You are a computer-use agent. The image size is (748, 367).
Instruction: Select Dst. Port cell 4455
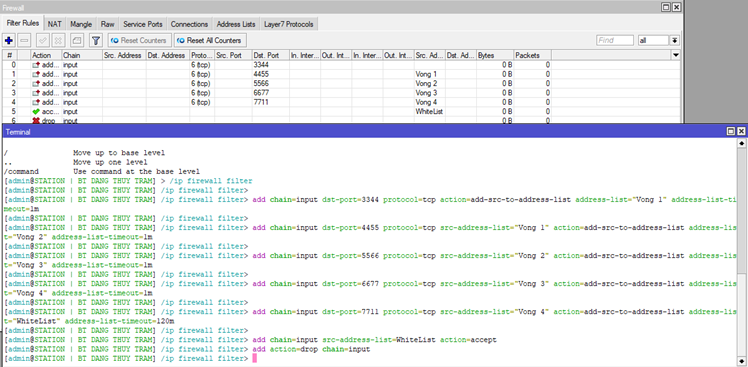271,74
